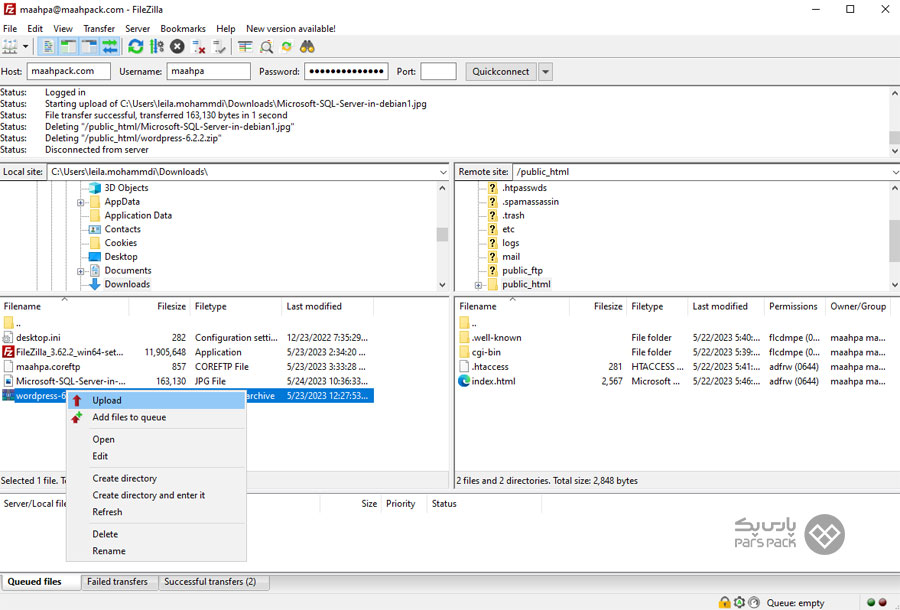Select the desktop.ini file row

(187, 337)
